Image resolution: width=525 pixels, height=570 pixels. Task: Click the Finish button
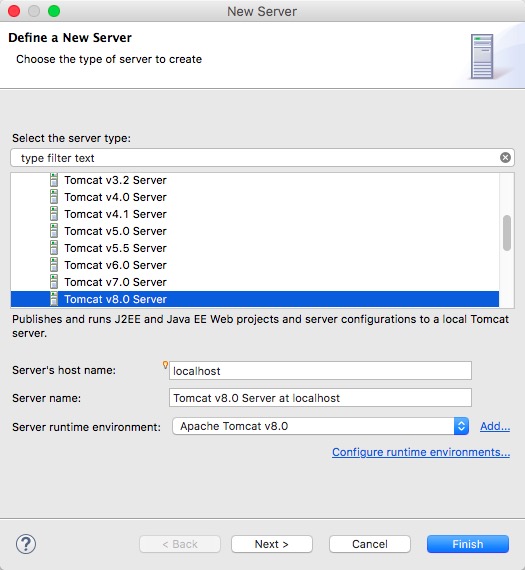(468, 544)
